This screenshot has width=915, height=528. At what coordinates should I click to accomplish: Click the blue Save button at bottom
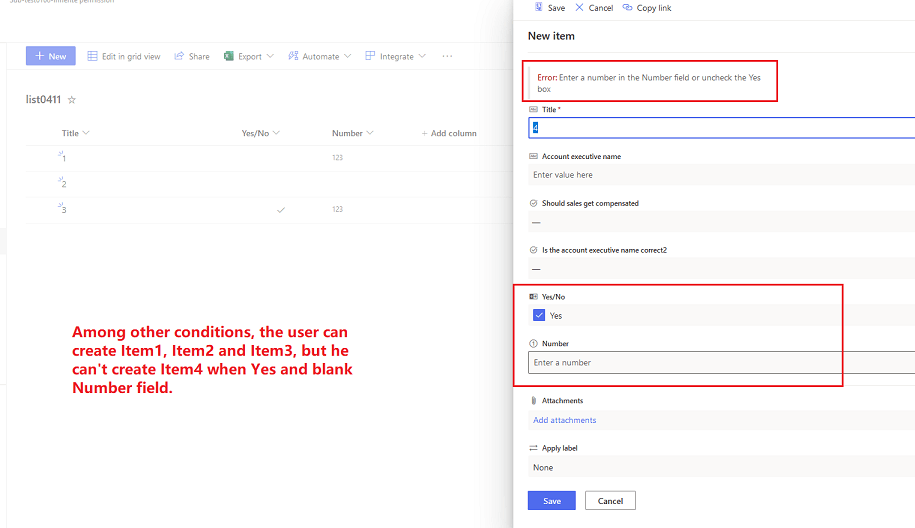click(x=551, y=501)
